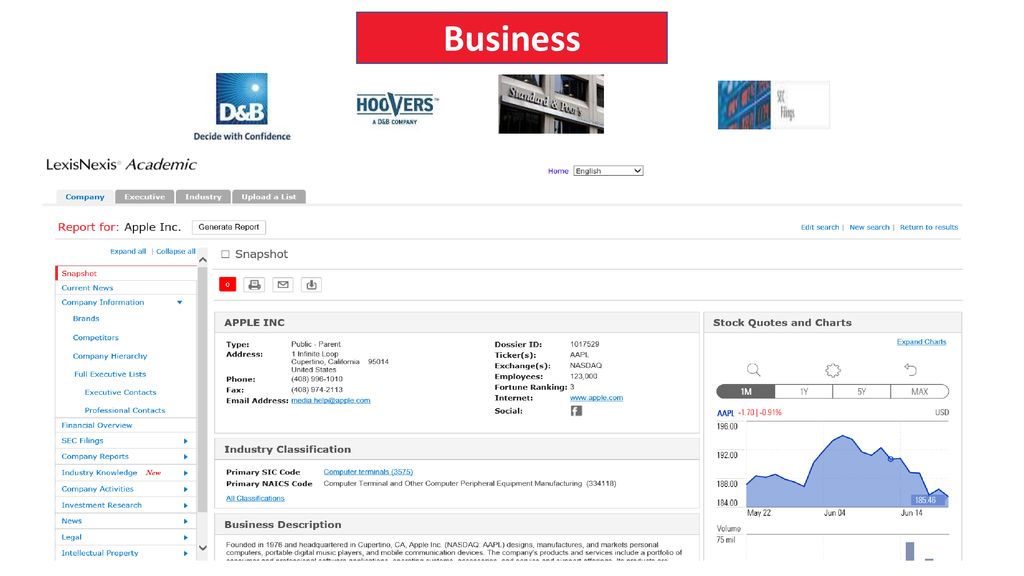
Task: Click the New search link
Action: click(x=869, y=227)
